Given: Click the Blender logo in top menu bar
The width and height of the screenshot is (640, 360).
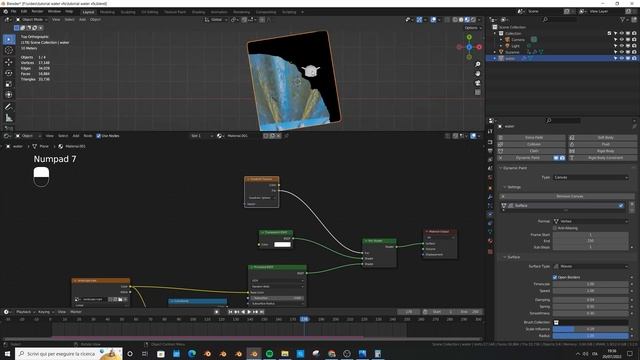Looking at the screenshot, I should click(x=6, y=12).
